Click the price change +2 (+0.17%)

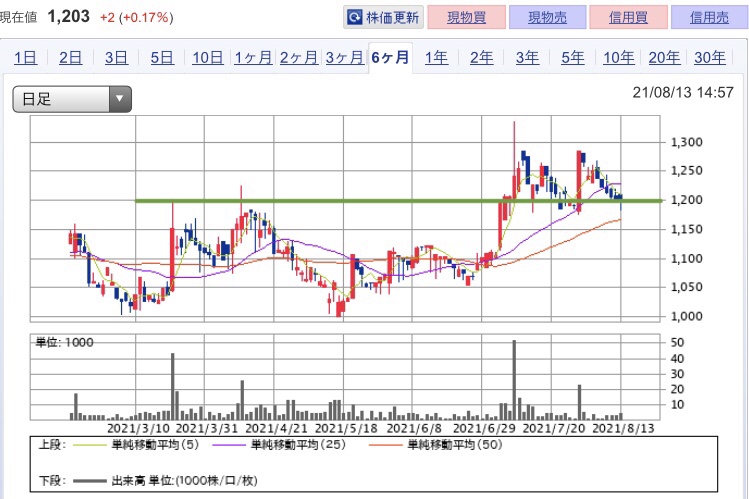coord(137,18)
